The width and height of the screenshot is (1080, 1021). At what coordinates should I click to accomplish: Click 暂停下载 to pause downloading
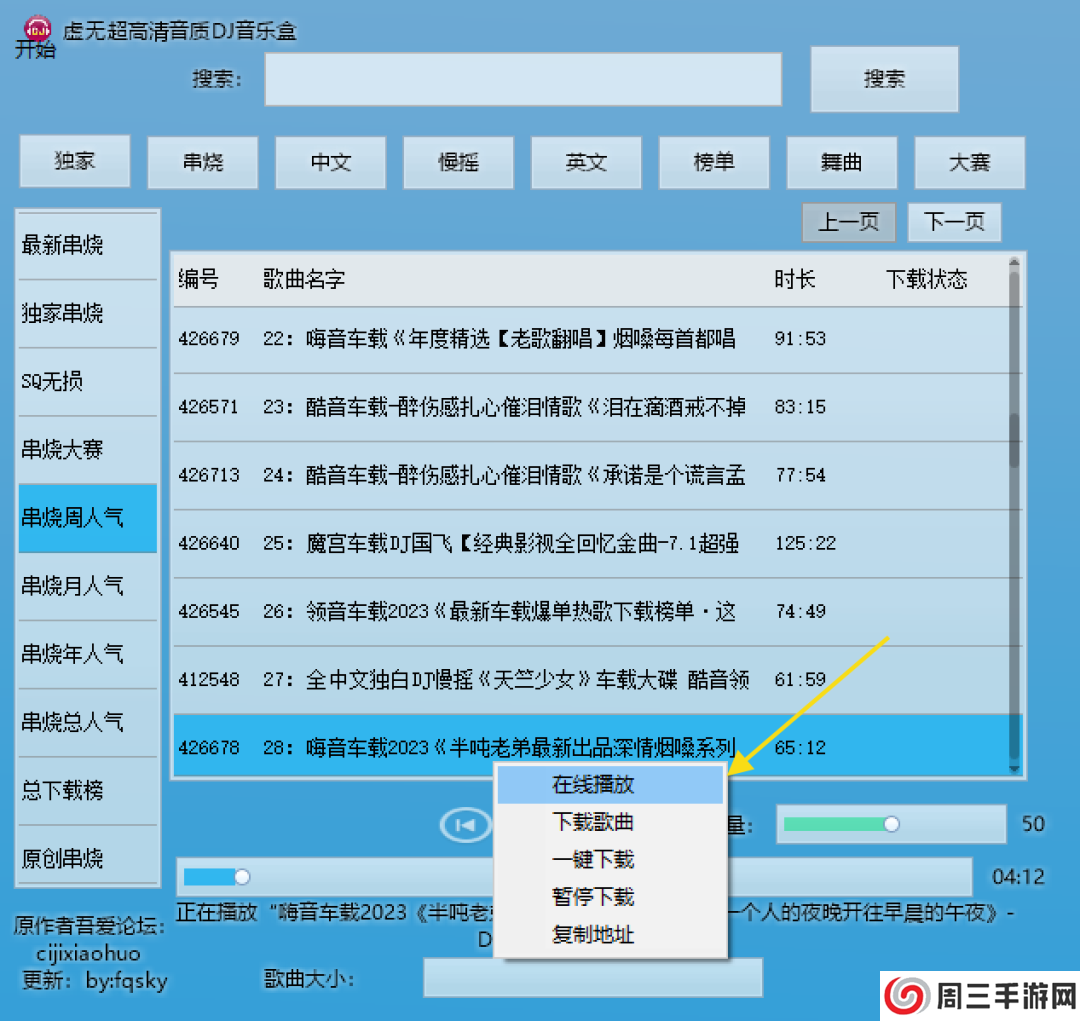[594, 897]
